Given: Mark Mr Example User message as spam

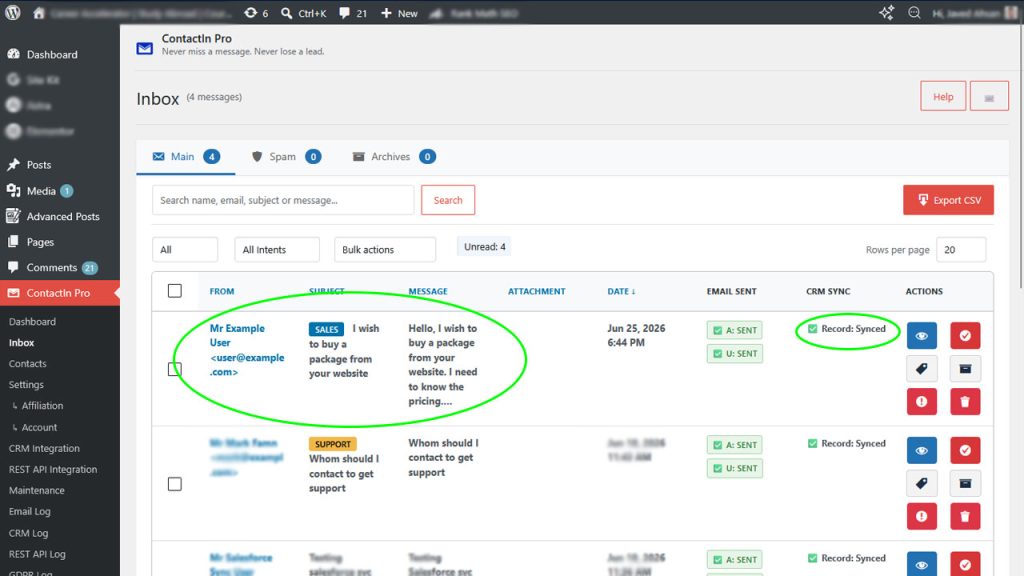Looking at the screenshot, I should tap(921, 402).
